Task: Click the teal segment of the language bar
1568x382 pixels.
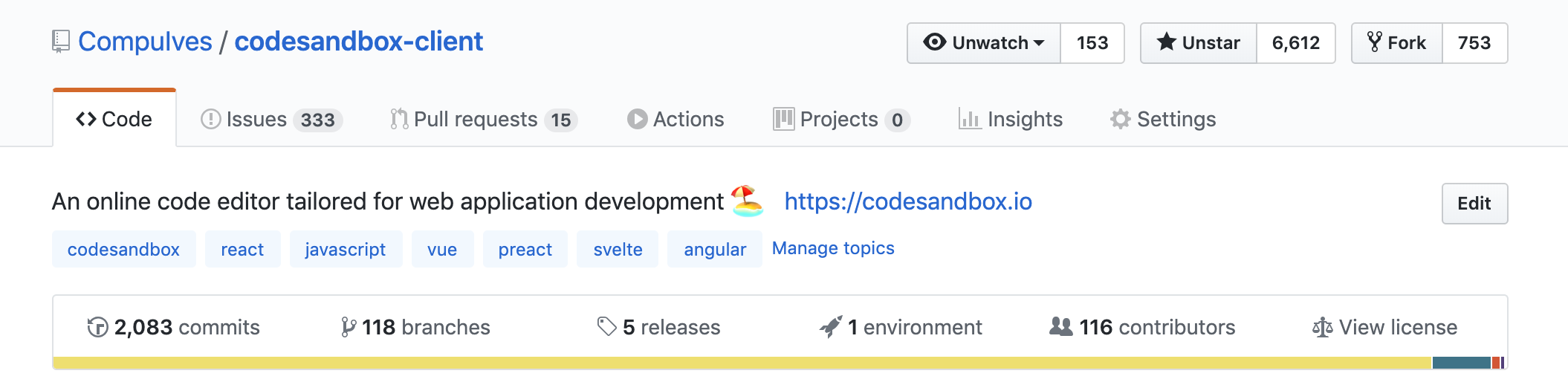Action: [x=1462, y=363]
